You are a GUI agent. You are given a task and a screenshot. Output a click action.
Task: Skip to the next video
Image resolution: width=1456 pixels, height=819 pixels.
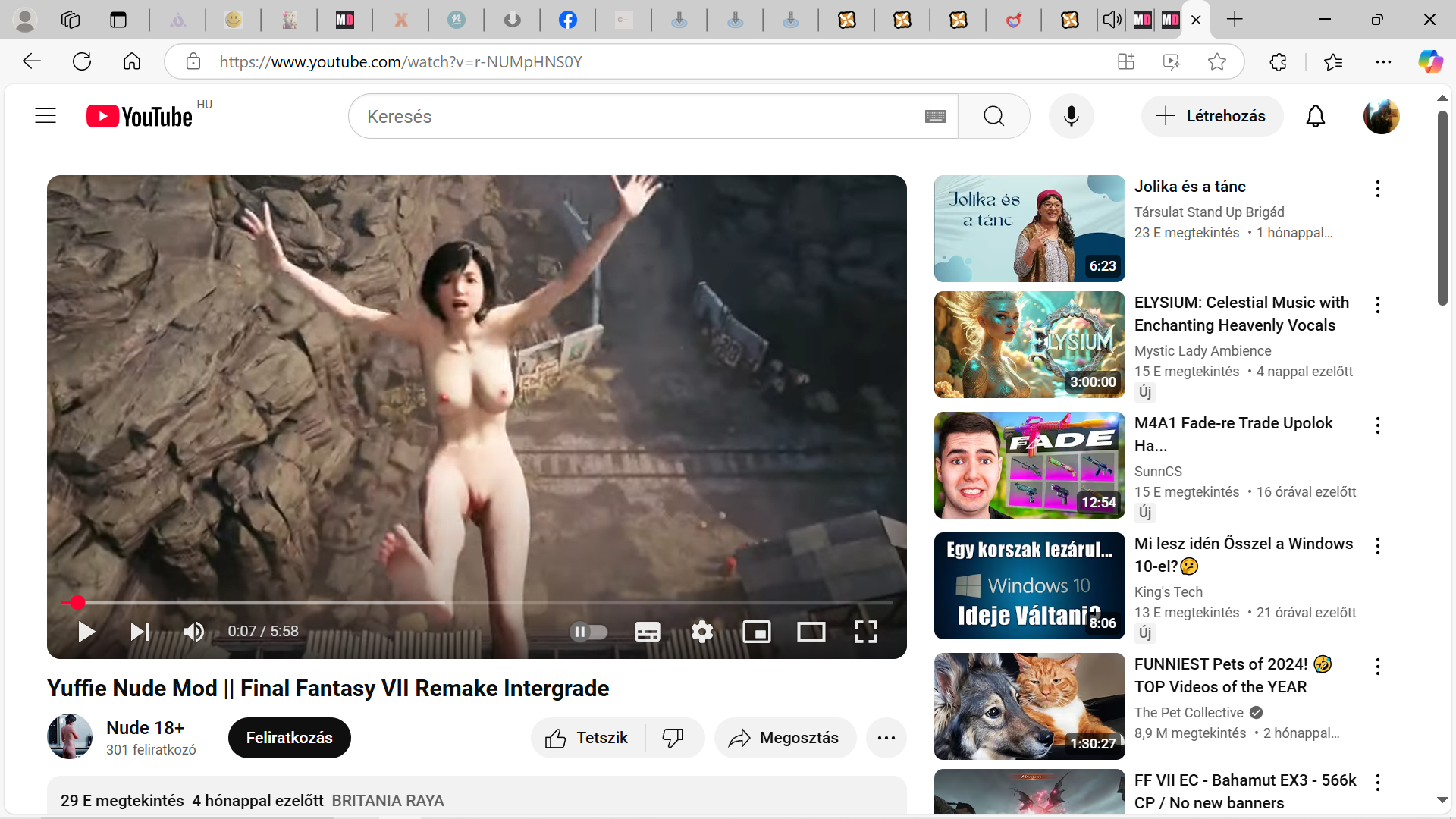coord(140,632)
